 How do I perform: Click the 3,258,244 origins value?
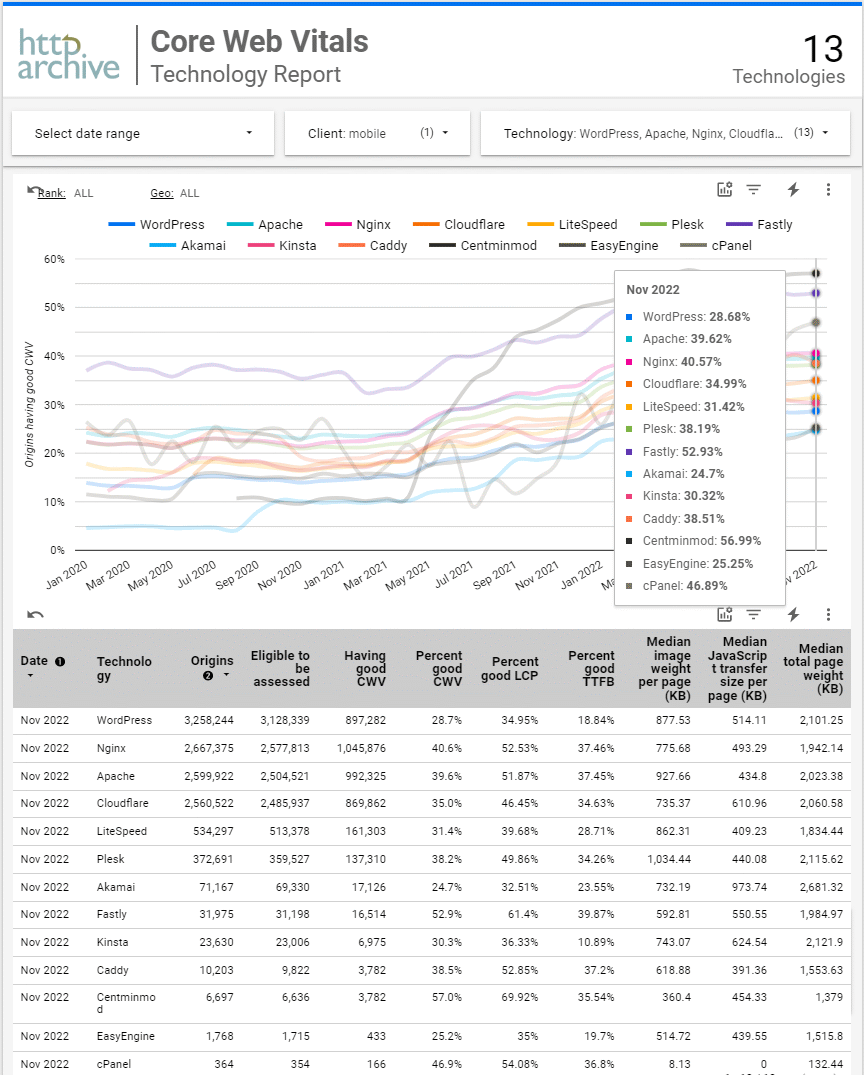(208, 720)
